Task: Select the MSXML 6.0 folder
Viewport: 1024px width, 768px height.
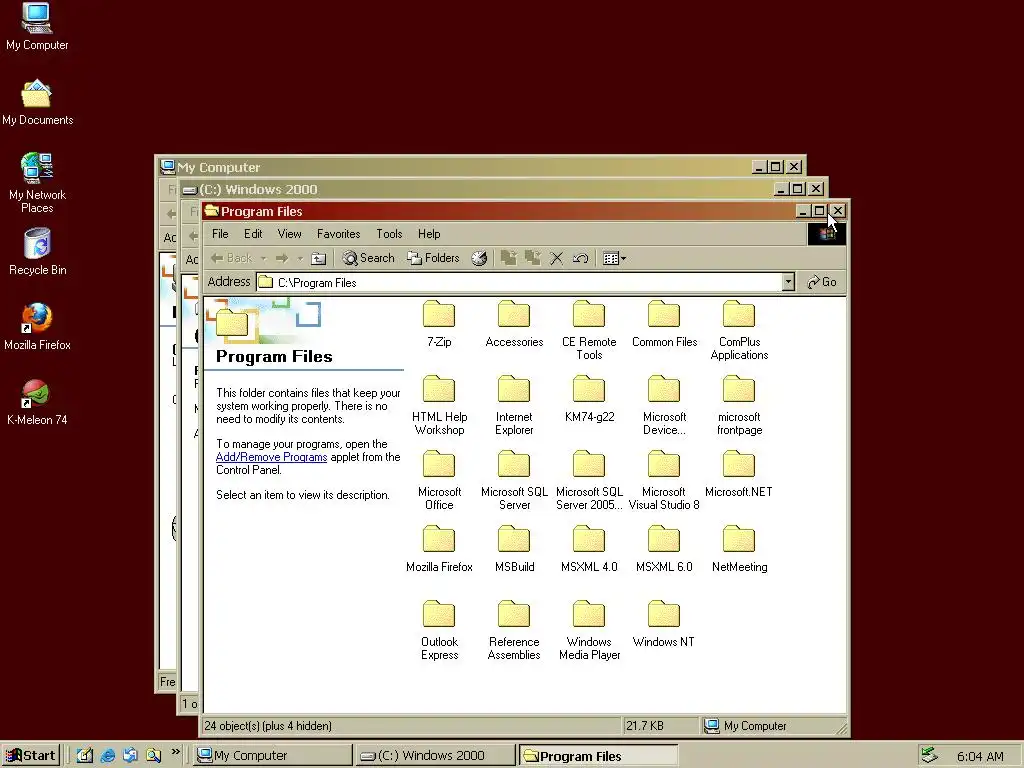Action: [x=664, y=549]
